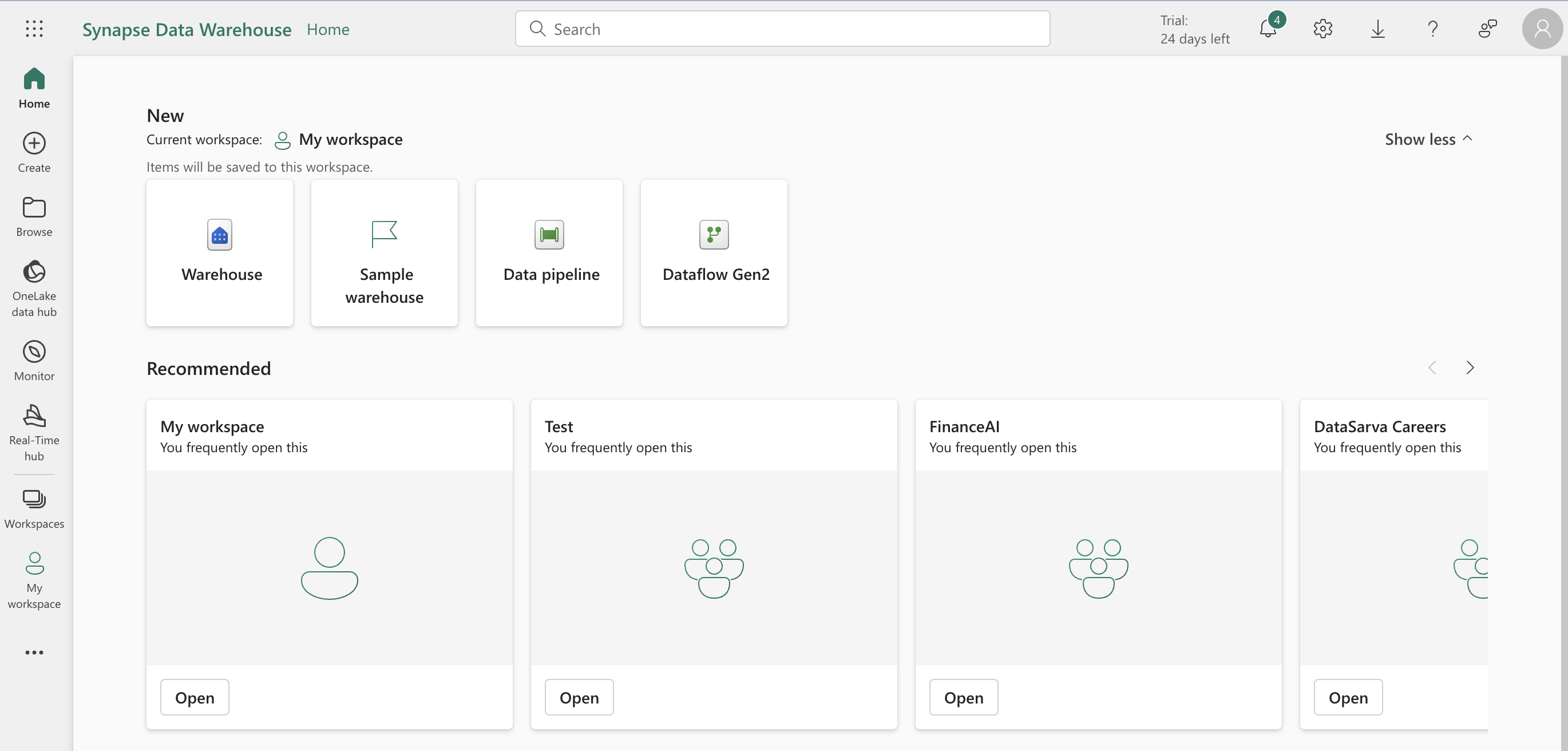
Task: Open the sidebar more options ellipsis
Action: coord(34,653)
